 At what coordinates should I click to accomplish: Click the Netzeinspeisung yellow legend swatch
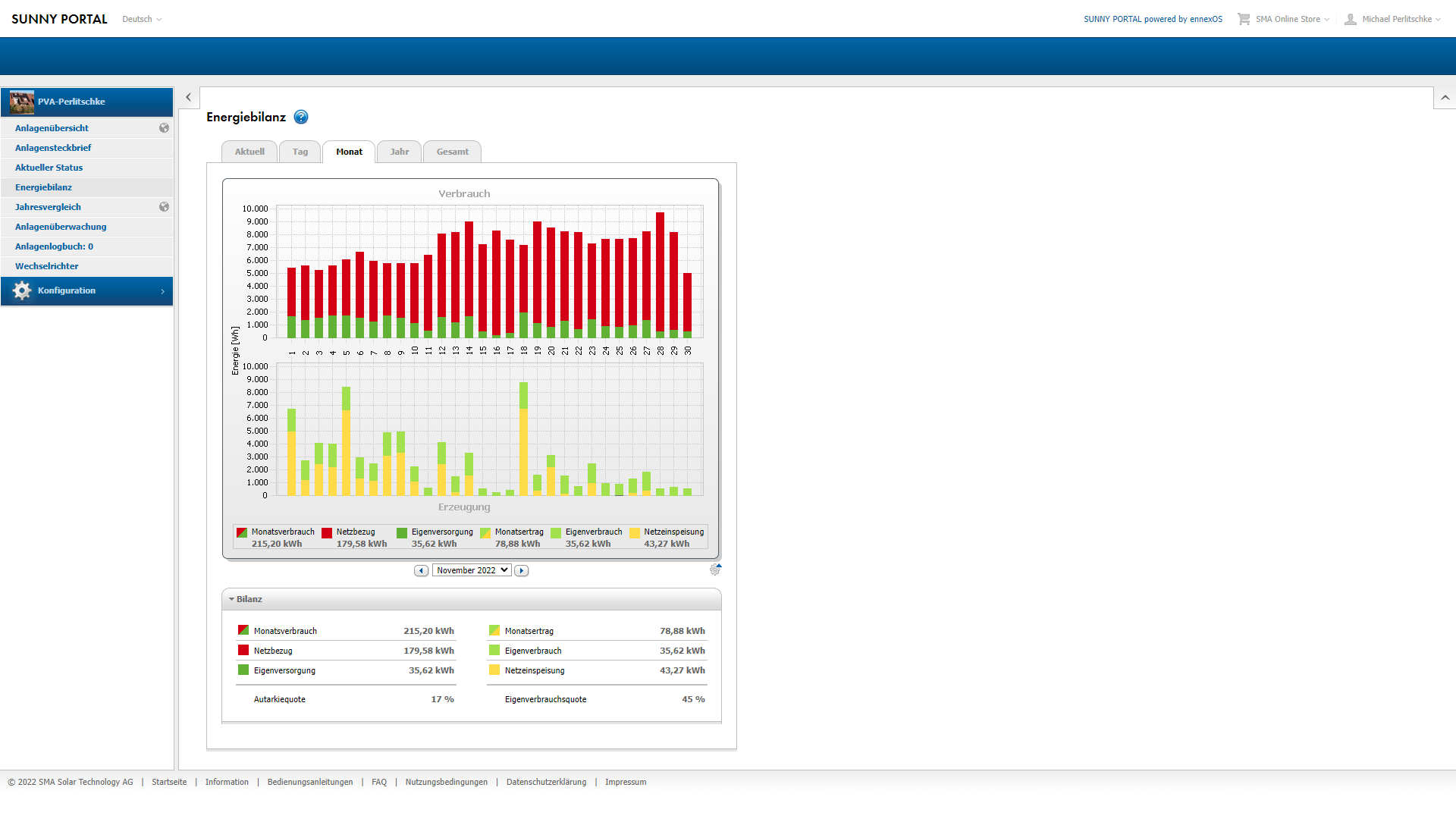pos(635,533)
